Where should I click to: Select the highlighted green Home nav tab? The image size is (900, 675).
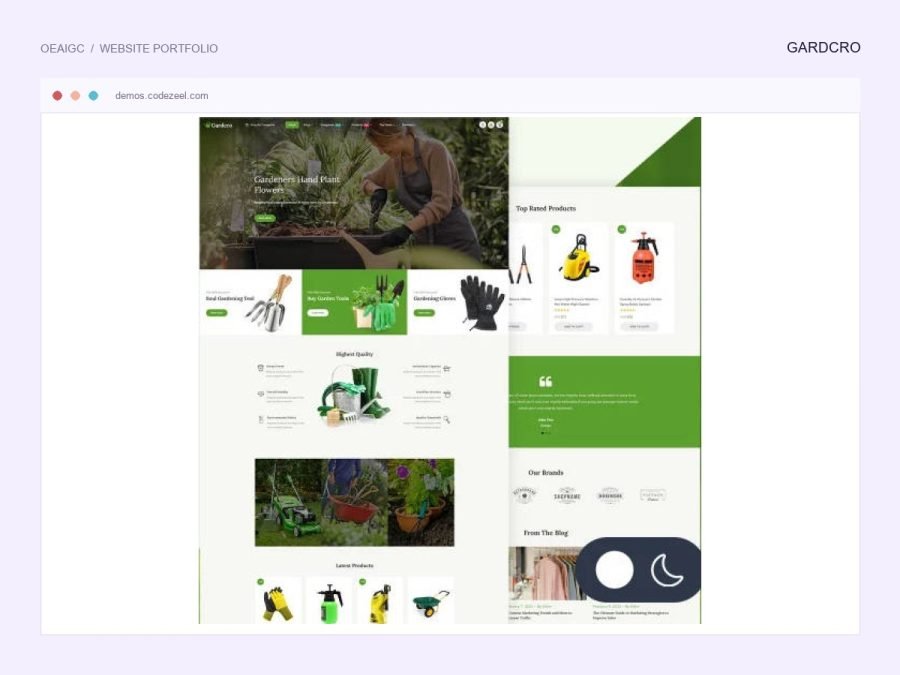pos(292,125)
